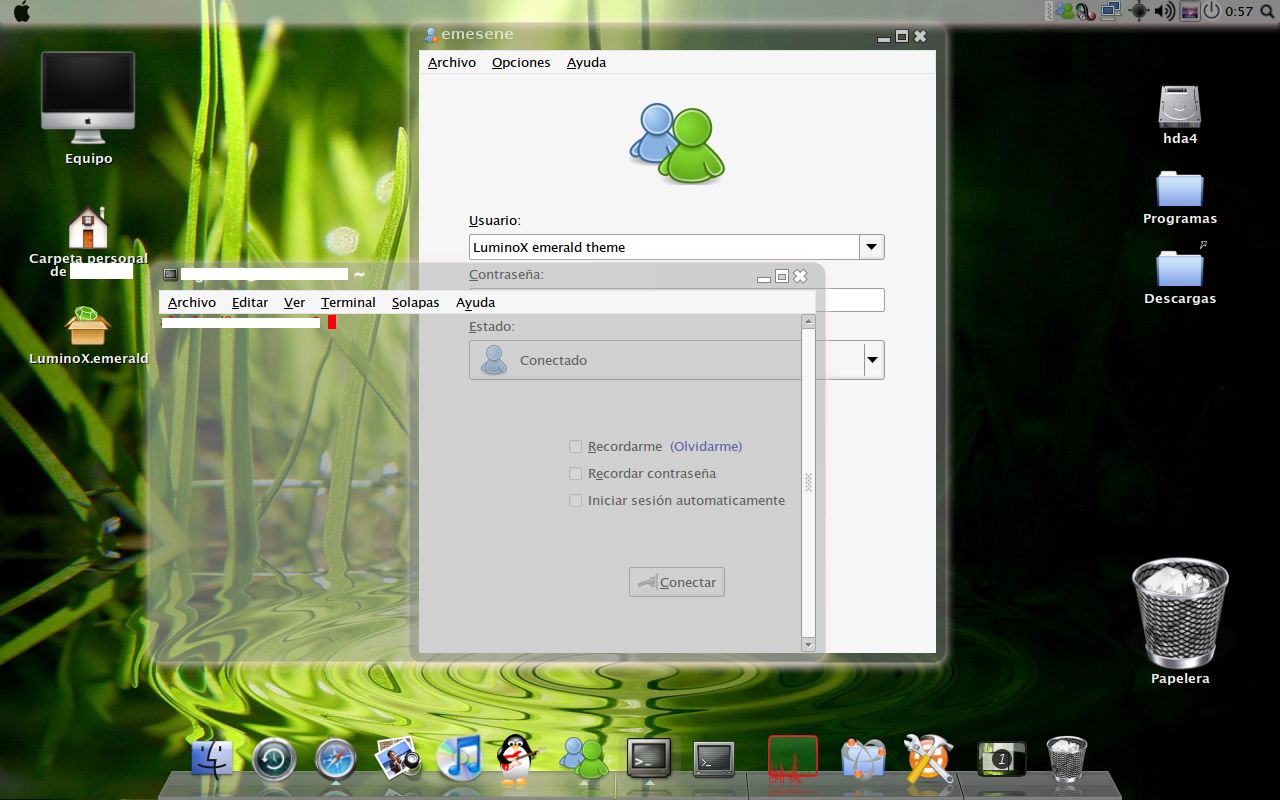Viewport: 1280px width, 800px height.
Task: Click the network computers tray icon
Action: click(x=1111, y=11)
